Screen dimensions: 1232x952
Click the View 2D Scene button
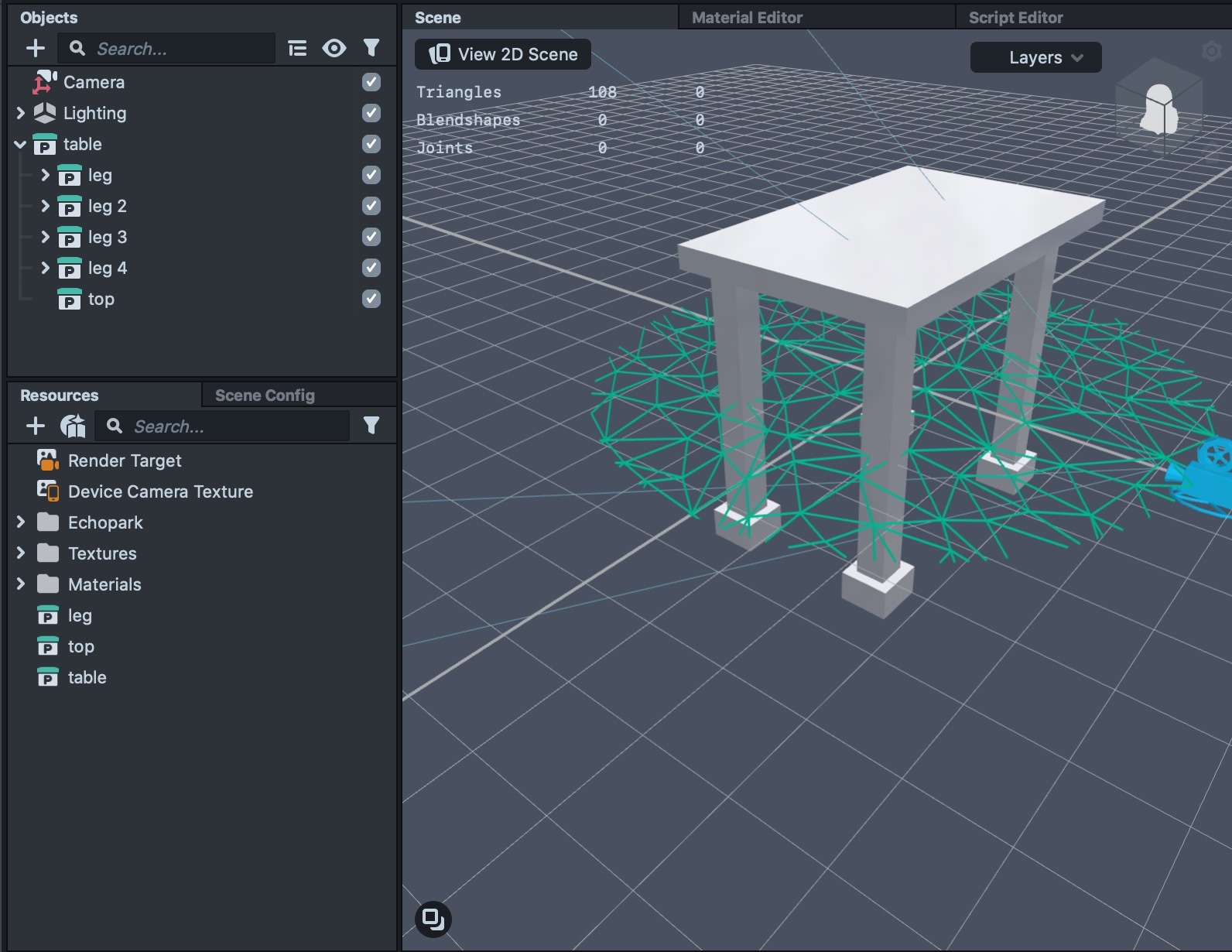coord(504,54)
